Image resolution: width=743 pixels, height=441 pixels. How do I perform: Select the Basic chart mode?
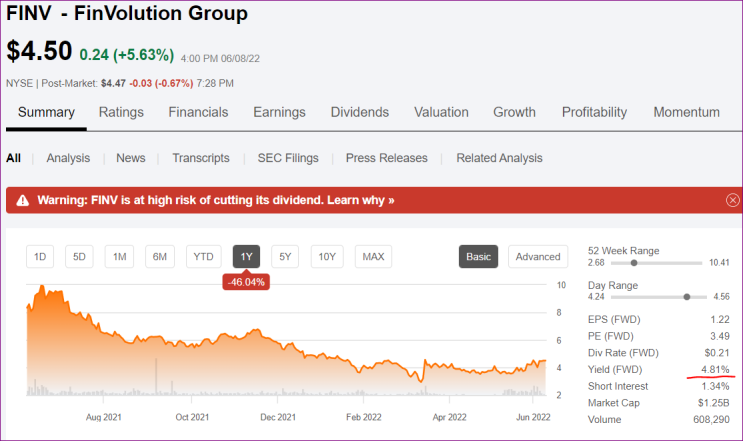point(478,257)
